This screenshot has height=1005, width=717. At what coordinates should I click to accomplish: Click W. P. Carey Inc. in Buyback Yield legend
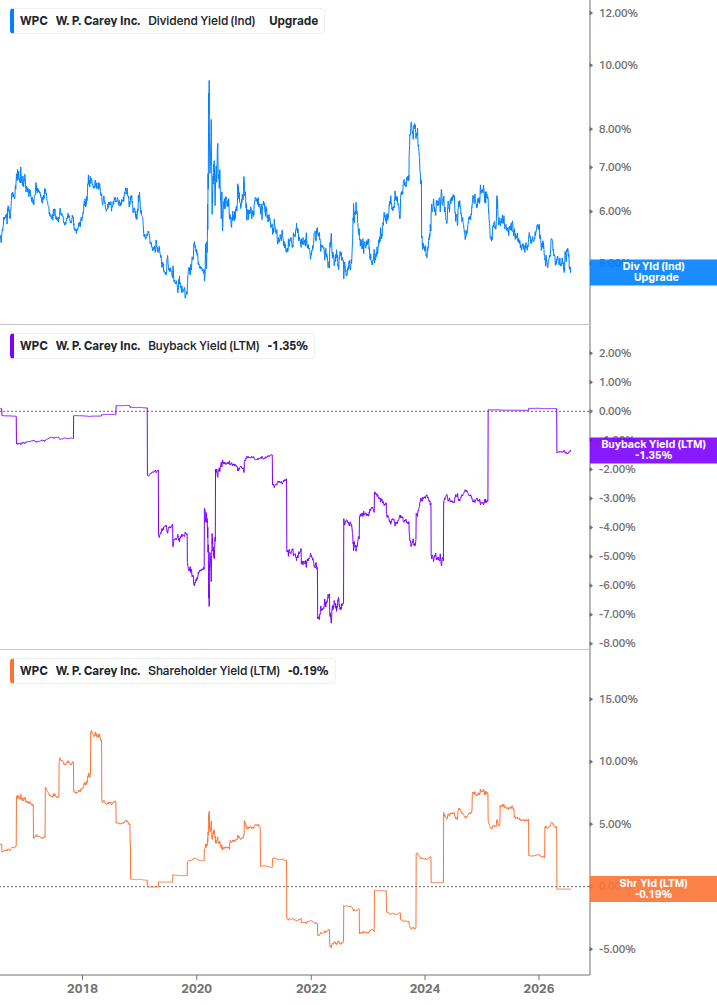(97, 346)
